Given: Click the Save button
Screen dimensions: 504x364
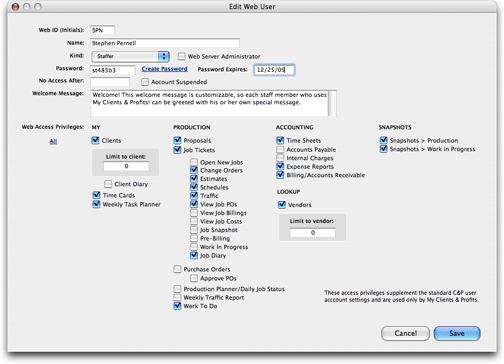Looking at the screenshot, I should tap(457, 333).
